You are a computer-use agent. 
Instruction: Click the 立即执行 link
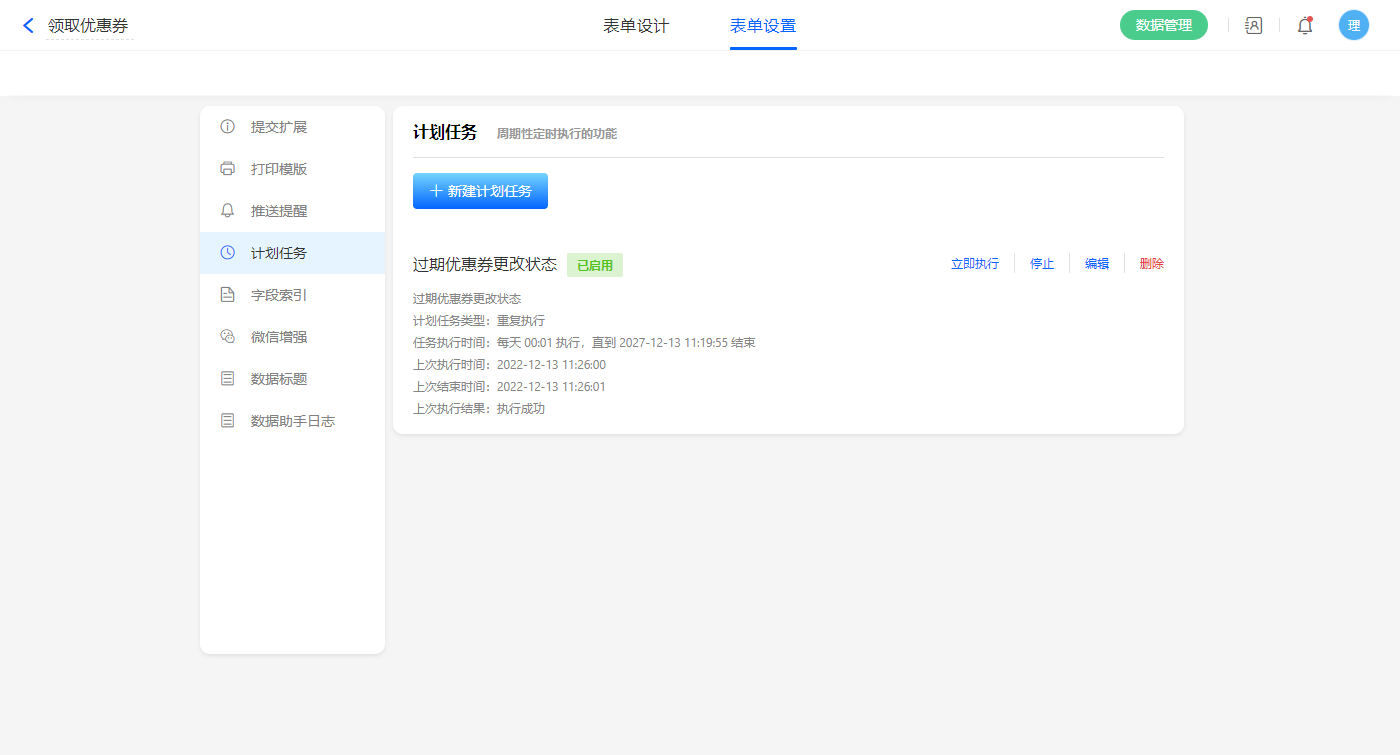coord(974,264)
